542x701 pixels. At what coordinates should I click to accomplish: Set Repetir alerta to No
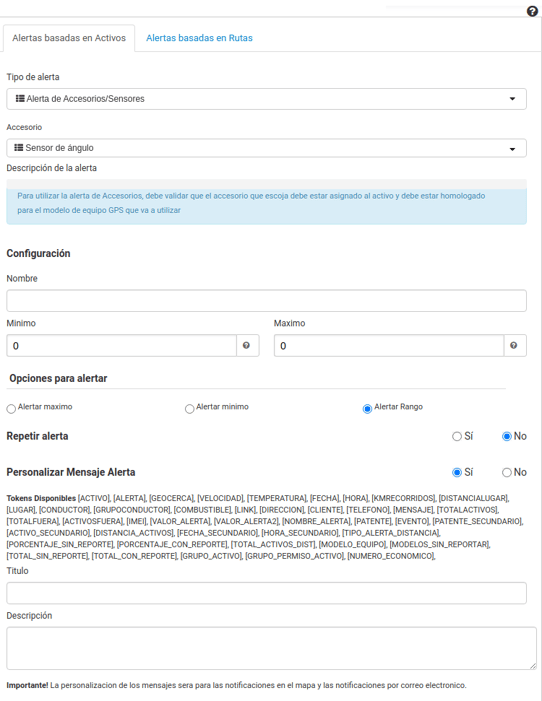[x=507, y=436]
